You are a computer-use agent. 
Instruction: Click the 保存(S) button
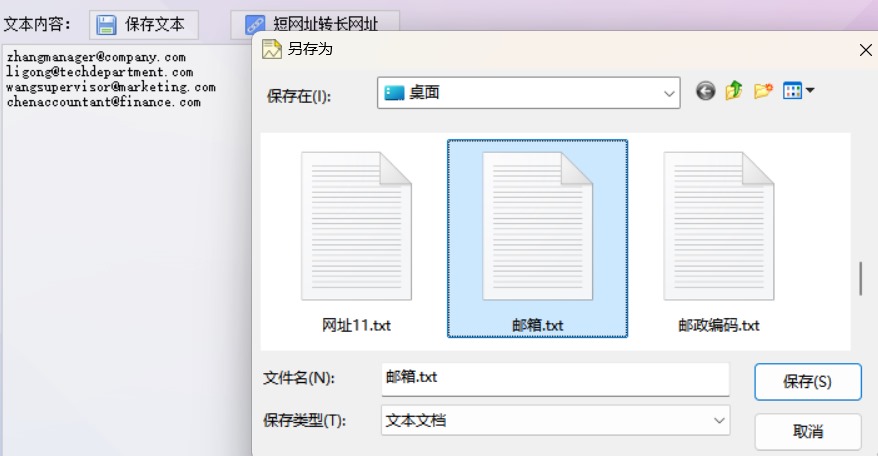807,381
